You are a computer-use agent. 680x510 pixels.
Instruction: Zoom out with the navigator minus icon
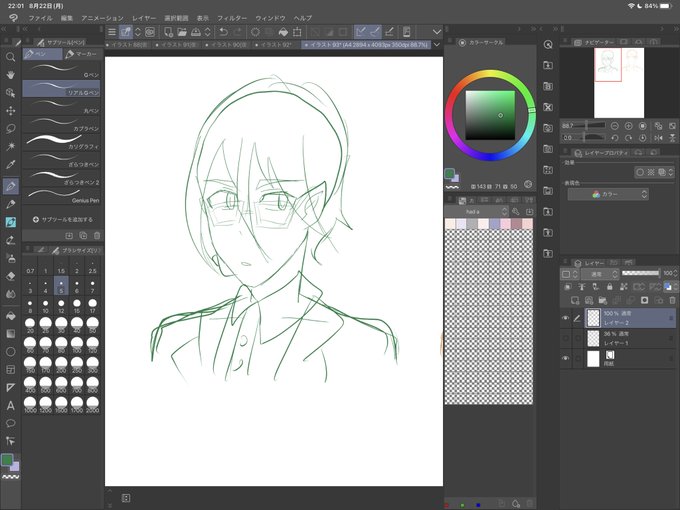pyautogui.click(x=615, y=126)
